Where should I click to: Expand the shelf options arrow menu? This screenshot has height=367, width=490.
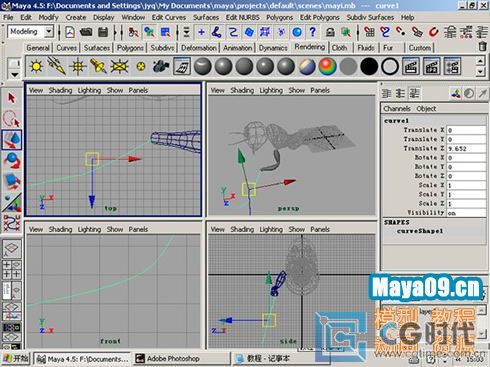coord(15,74)
